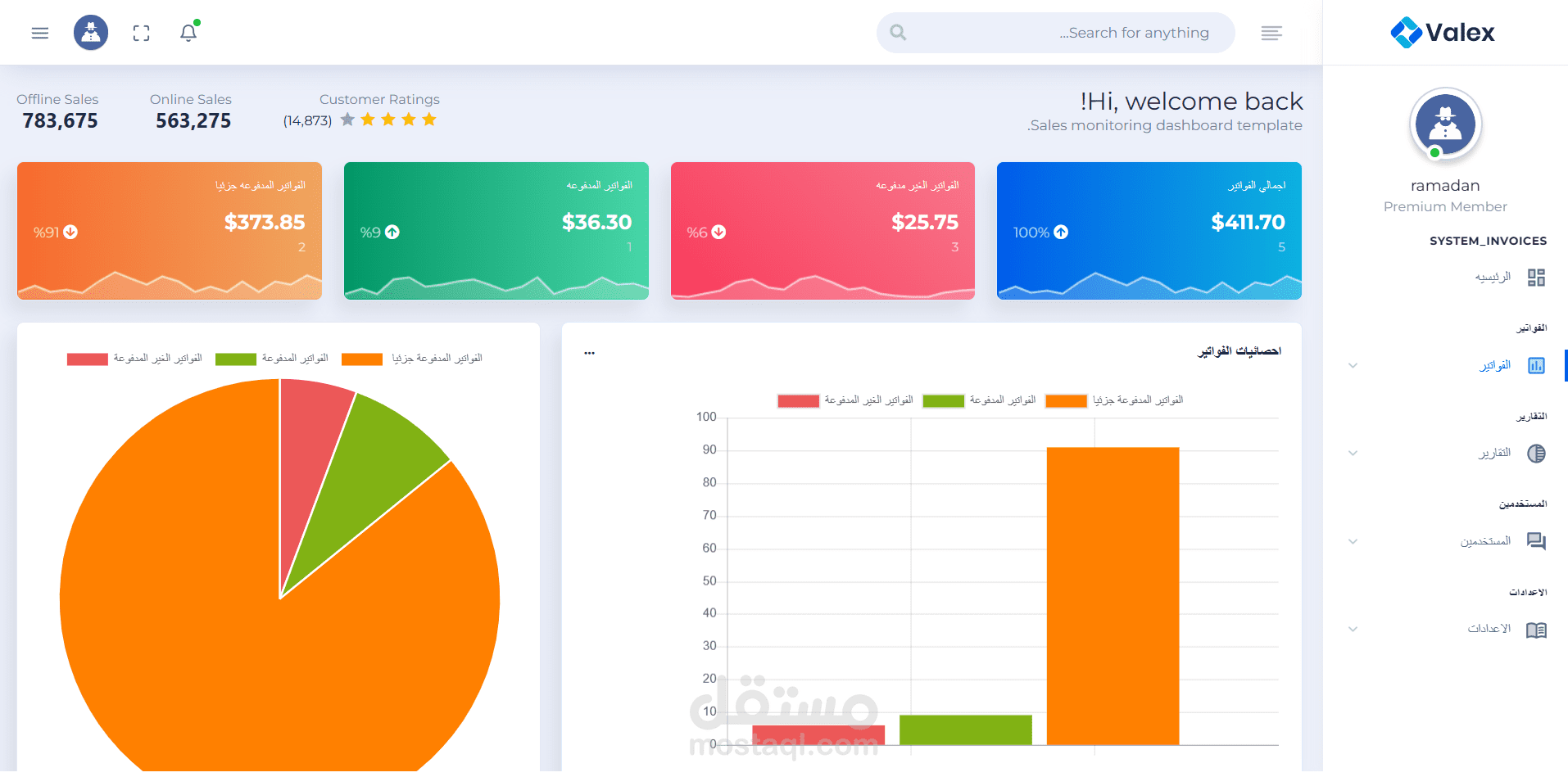Click the search magnifier icon
This screenshot has width=1568, height=777.
tap(898, 33)
